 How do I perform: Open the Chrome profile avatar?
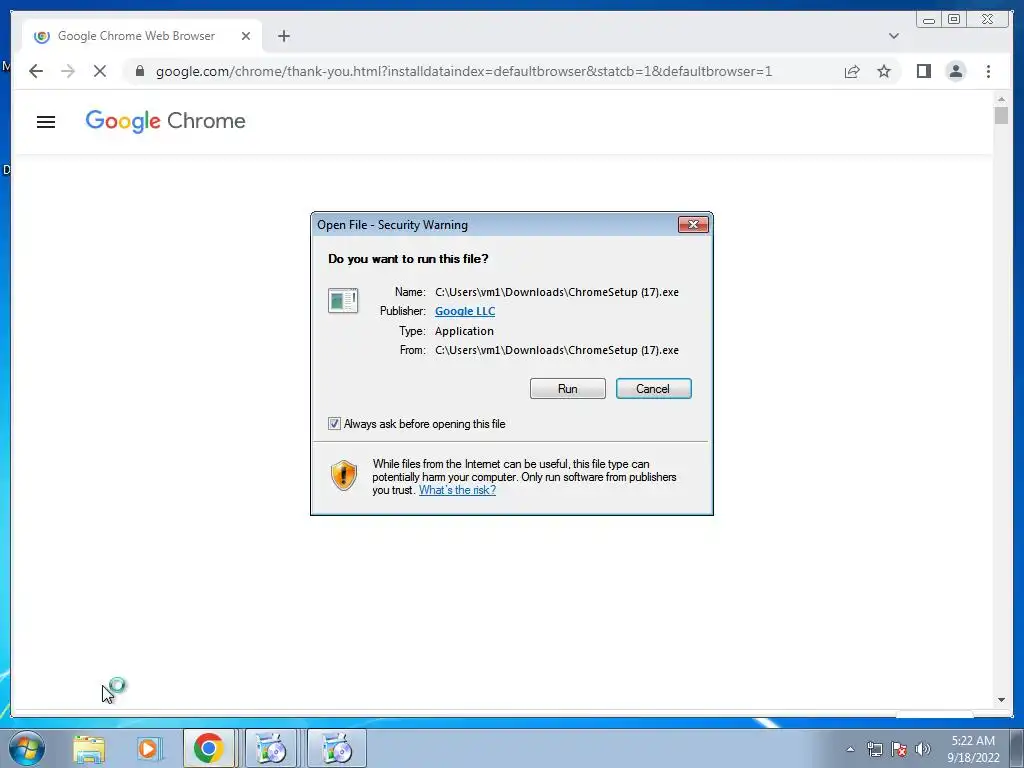[955, 71]
